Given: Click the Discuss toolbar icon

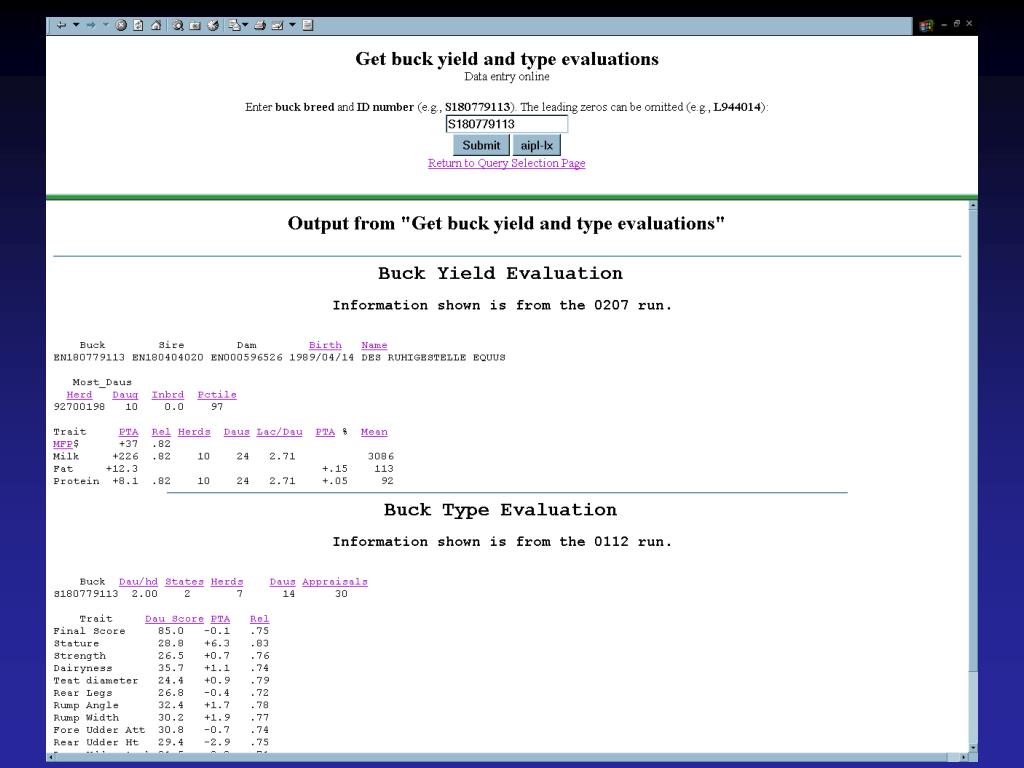Looking at the screenshot, I should tap(308, 25).
